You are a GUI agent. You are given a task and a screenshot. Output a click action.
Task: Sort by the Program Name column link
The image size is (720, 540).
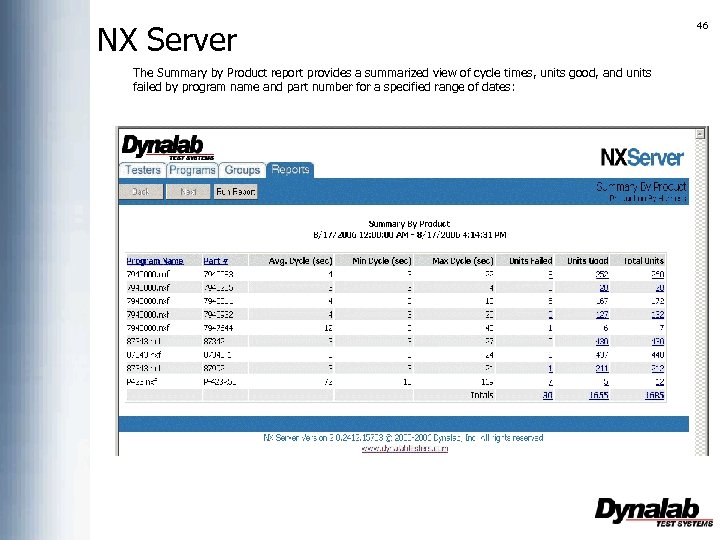[155, 261]
